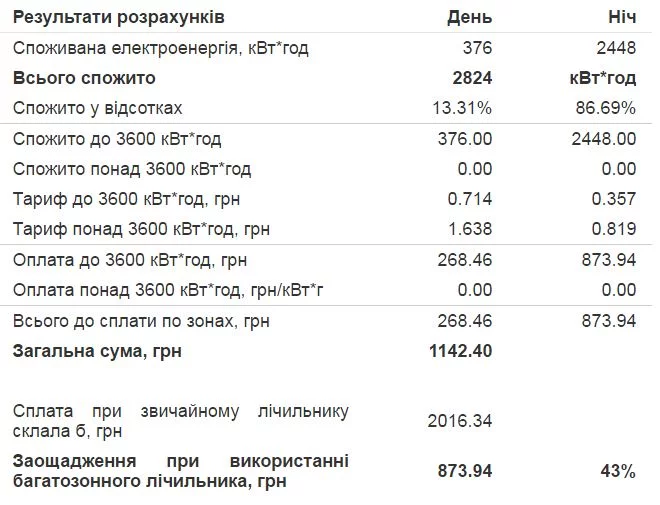
Task: Click the regular meter payment 2016.34
Action: pyautogui.click(x=460, y=421)
